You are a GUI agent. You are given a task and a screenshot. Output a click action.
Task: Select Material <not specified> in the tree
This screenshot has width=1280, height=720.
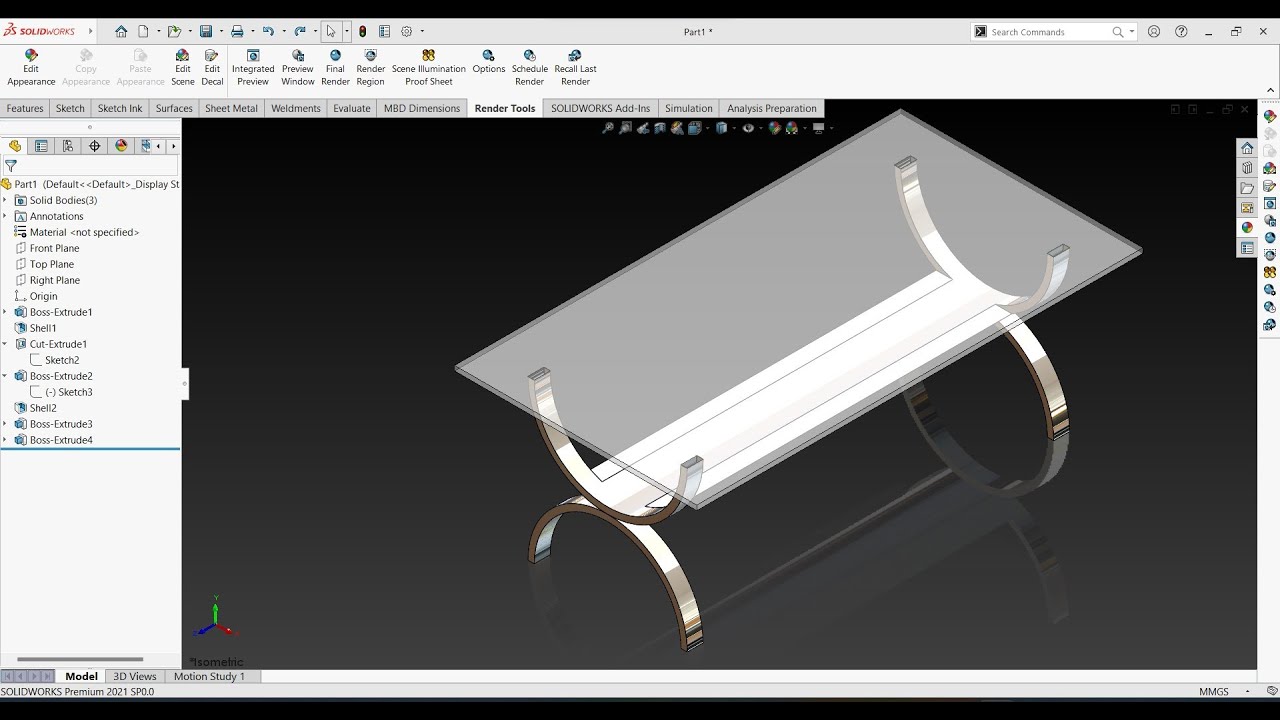(84, 232)
